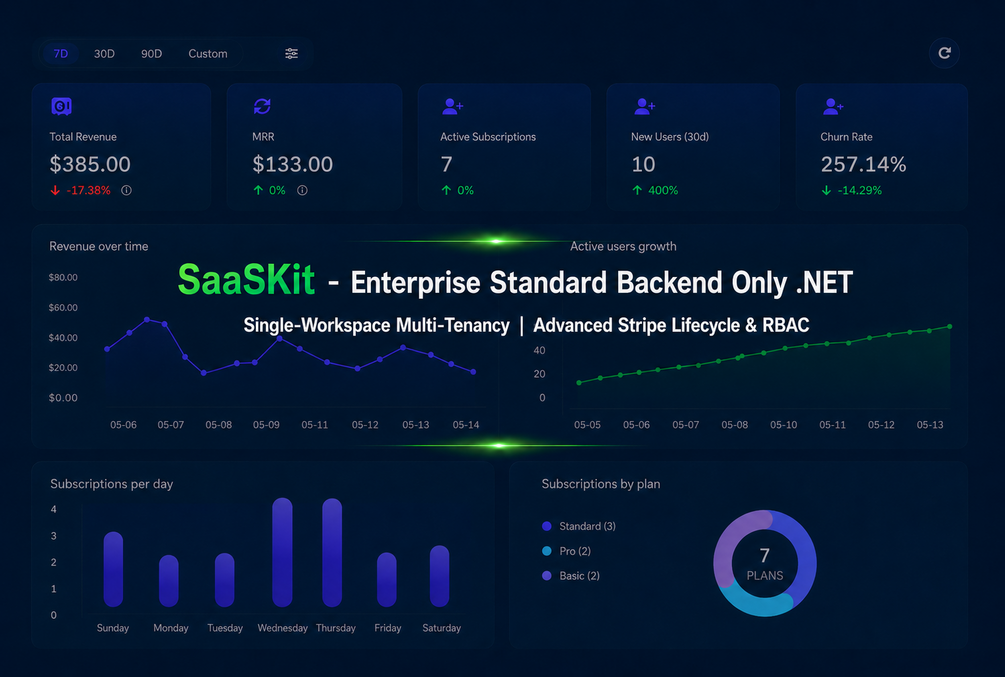Click the last revenue data point at 05-14
The image size is (1005, 677).
[x=474, y=372]
